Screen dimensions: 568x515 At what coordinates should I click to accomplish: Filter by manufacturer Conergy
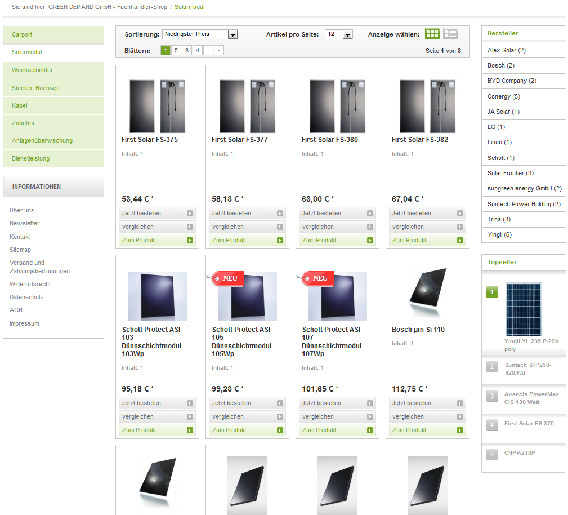[504, 97]
